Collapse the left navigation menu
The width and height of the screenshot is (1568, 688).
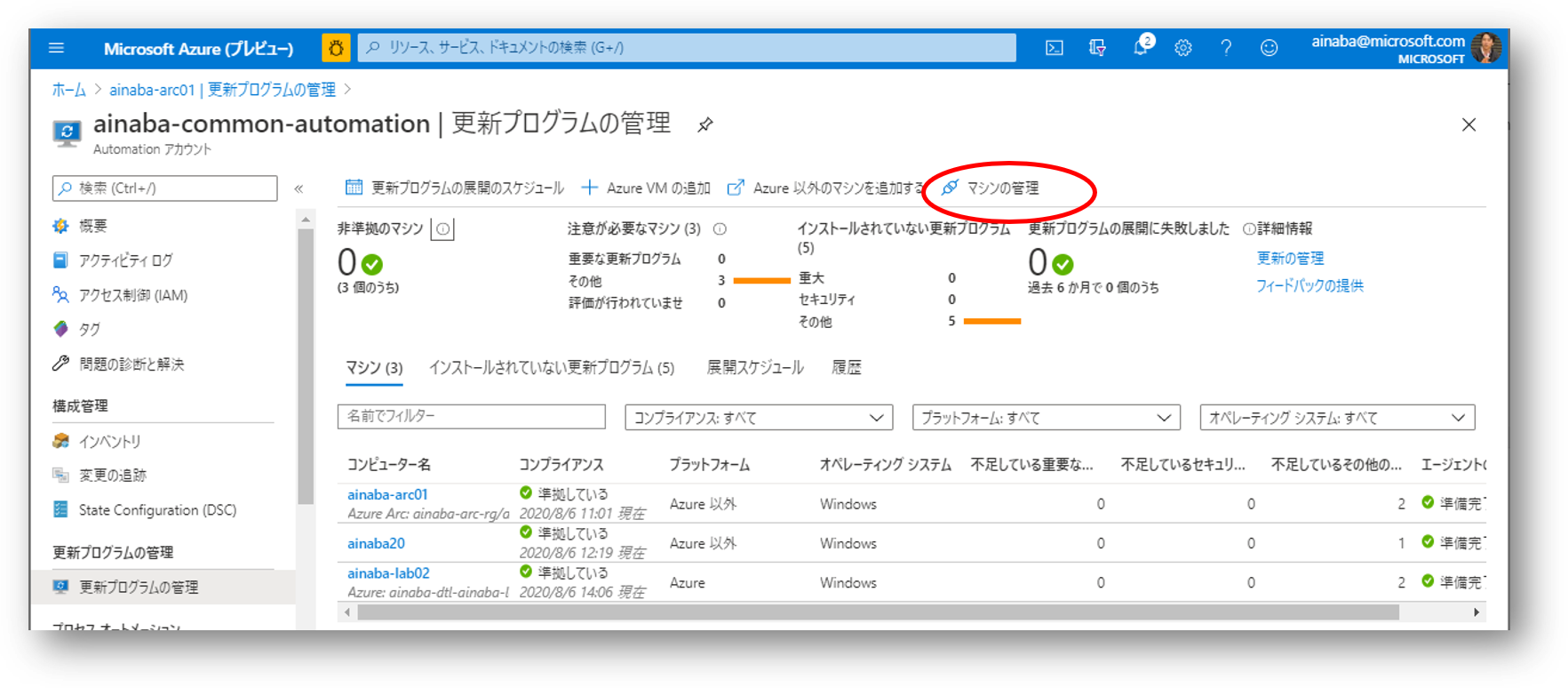299,188
